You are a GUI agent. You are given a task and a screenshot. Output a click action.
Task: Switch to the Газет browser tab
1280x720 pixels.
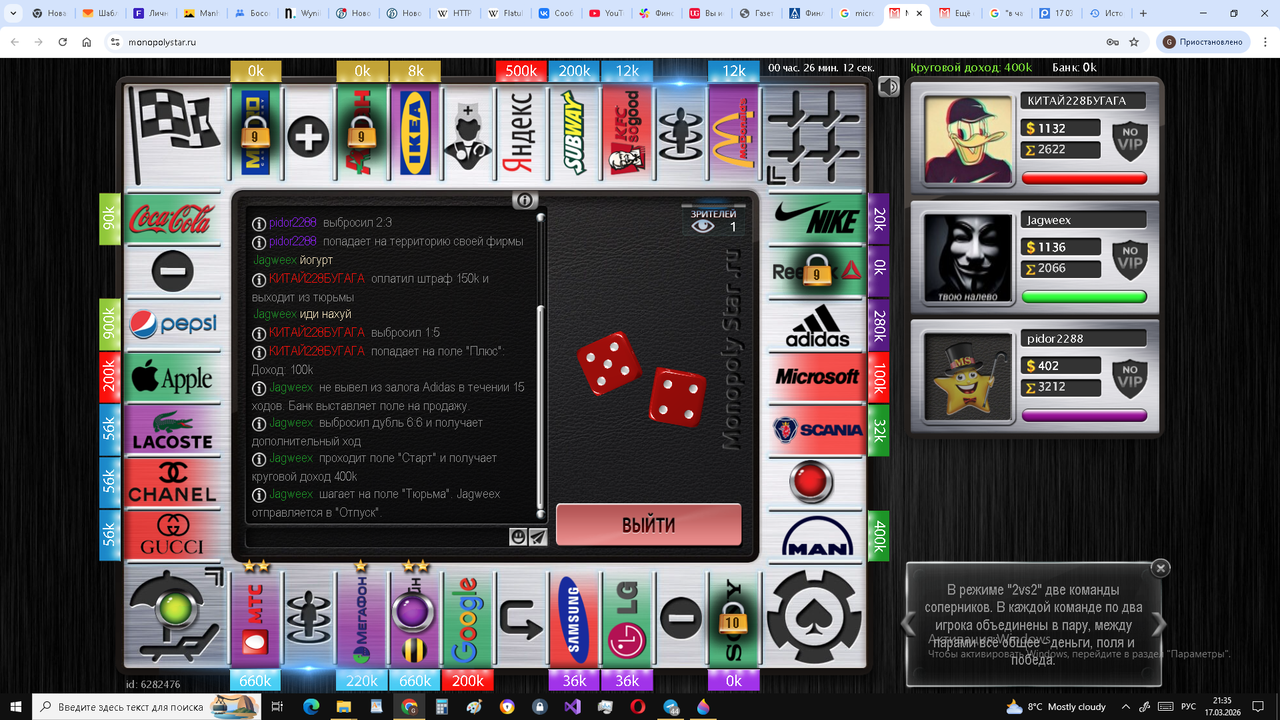coord(759,14)
